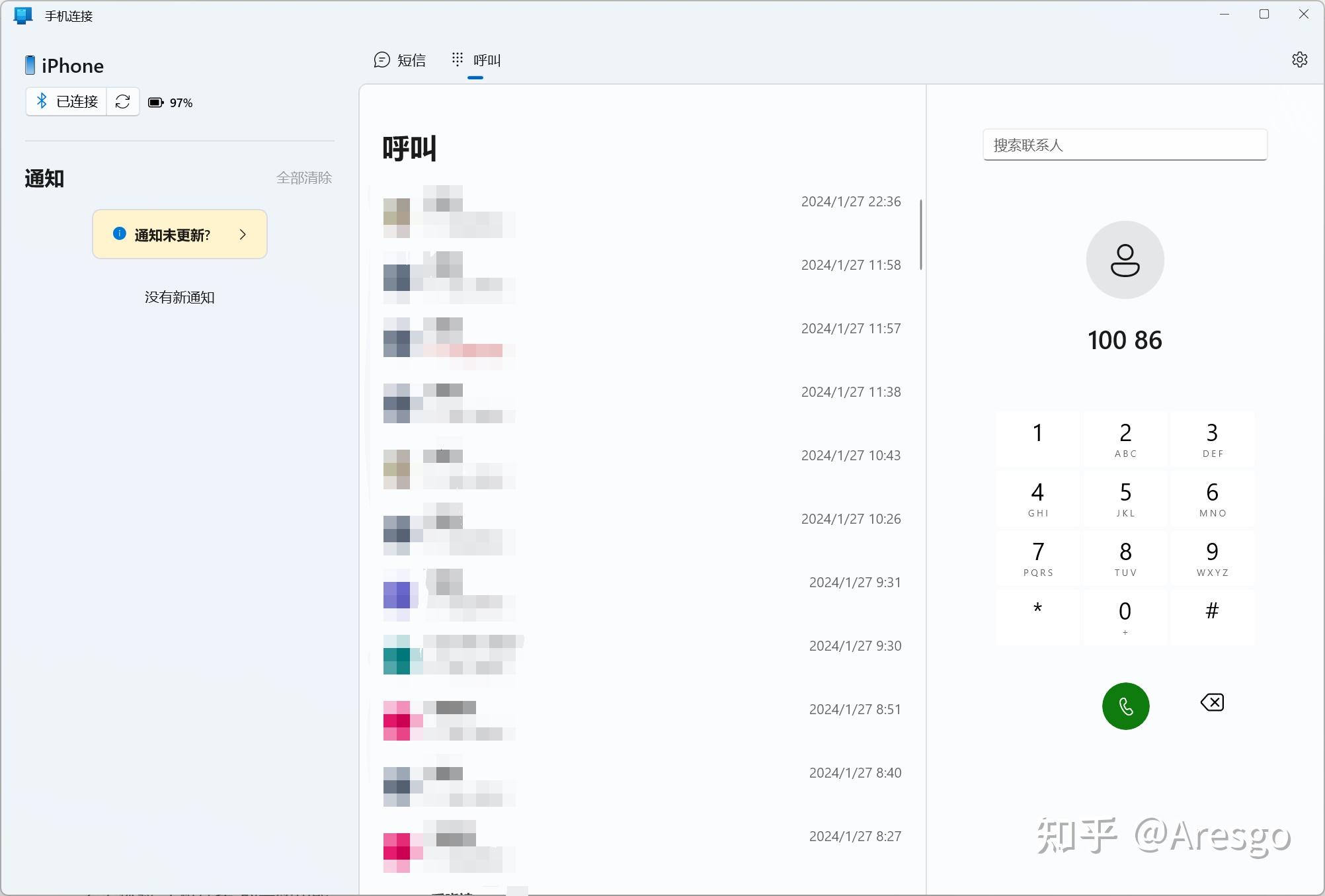The height and width of the screenshot is (896, 1325).
Task: Click the iPhone device icon
Action: point(30,65)
